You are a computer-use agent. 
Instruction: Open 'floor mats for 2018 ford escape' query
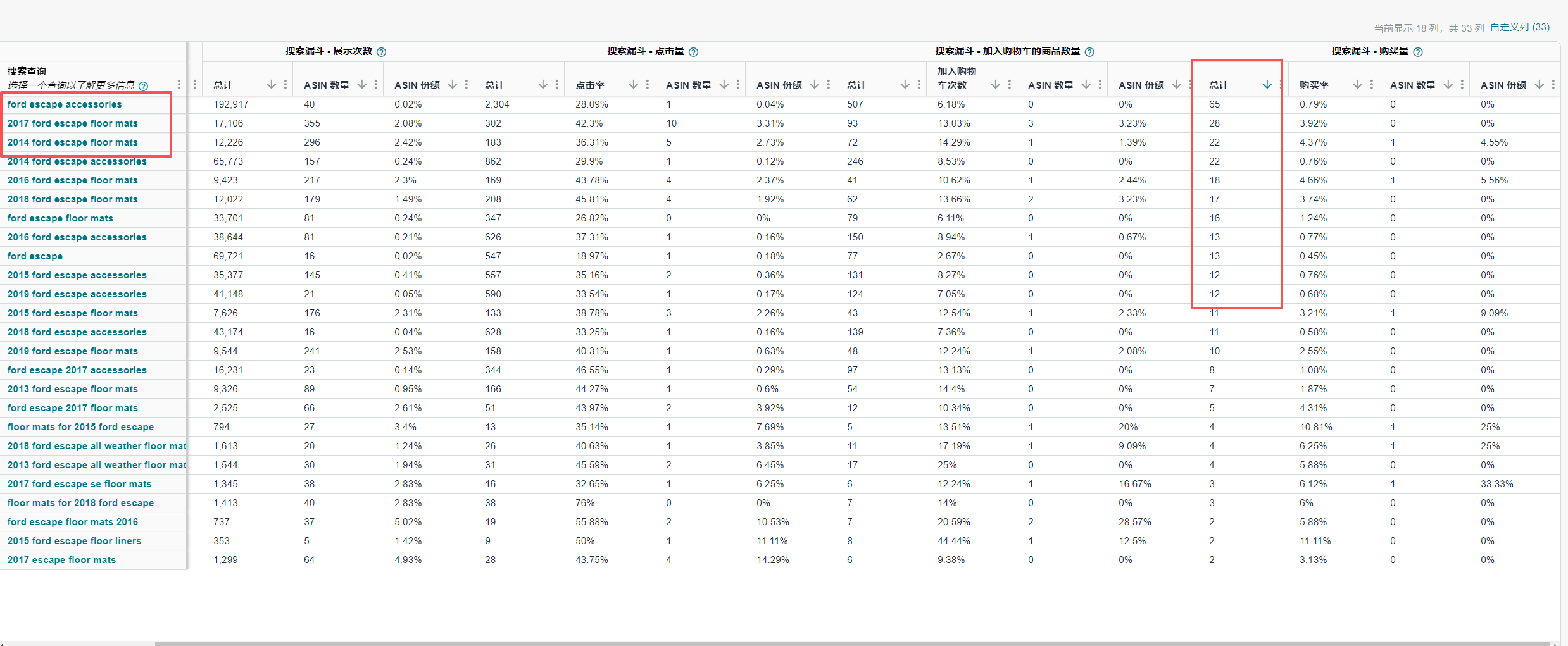pos(80,503)
